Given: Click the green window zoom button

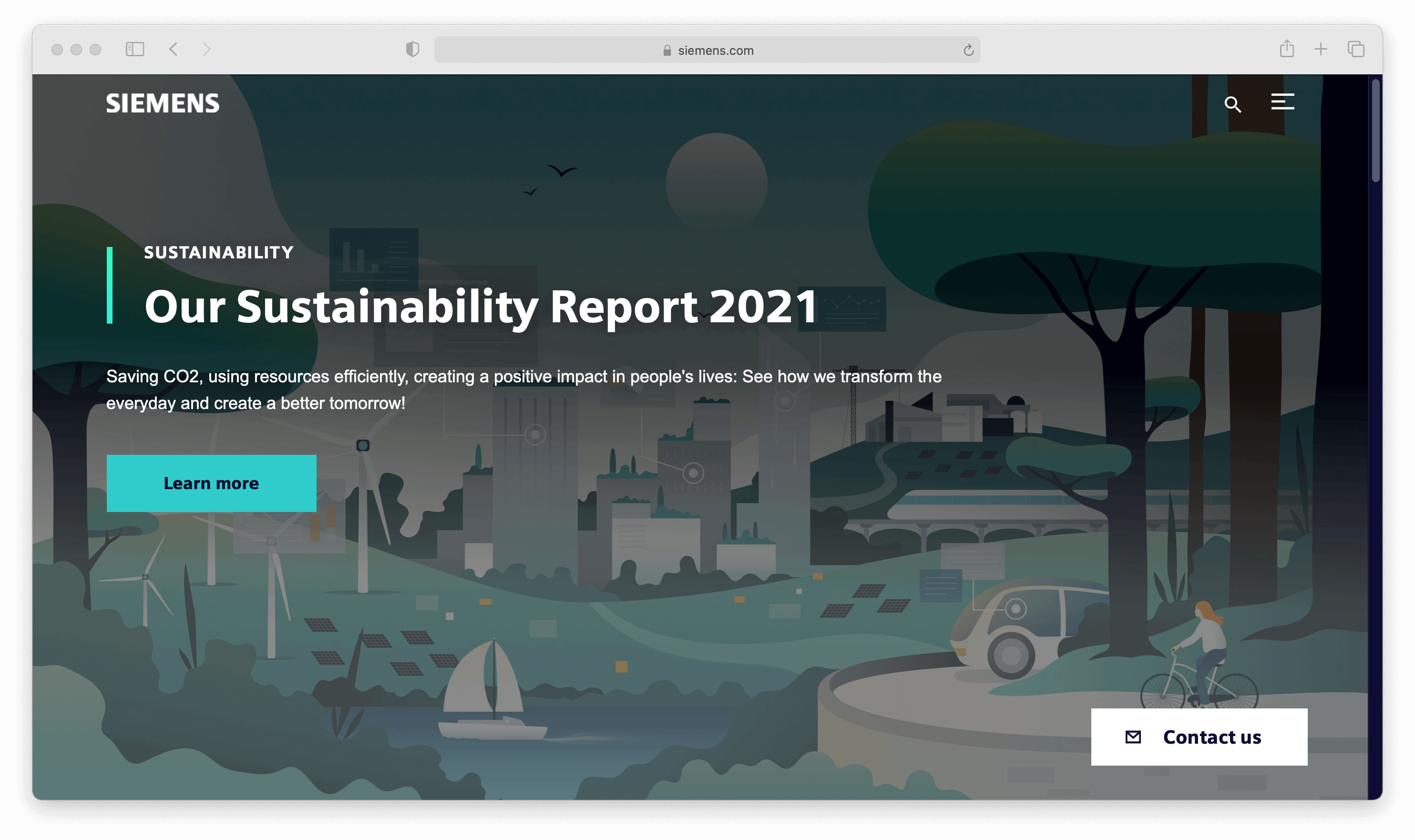Looking at the screenshot, I should pyautogui.click(x=96, y=50).
